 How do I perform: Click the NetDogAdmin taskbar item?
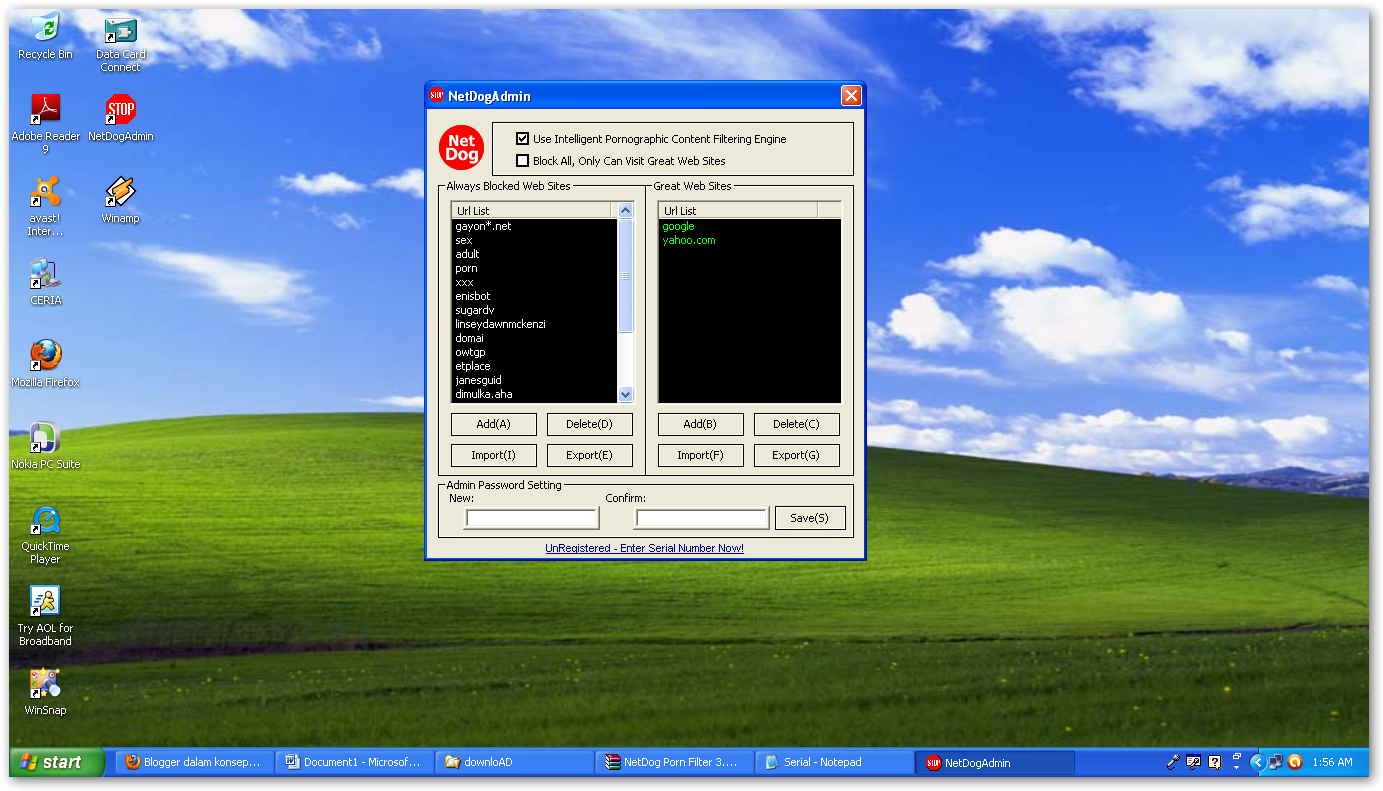click(994, 762)
